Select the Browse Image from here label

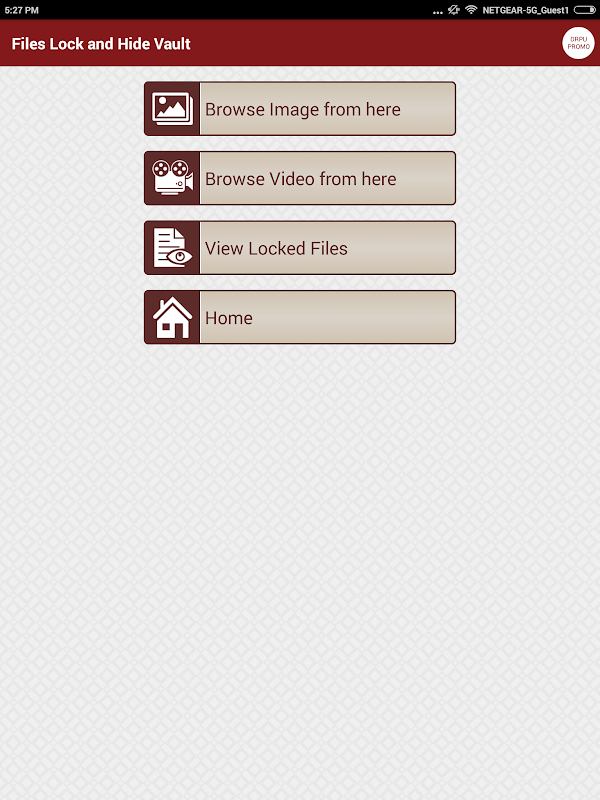[303, 109]
